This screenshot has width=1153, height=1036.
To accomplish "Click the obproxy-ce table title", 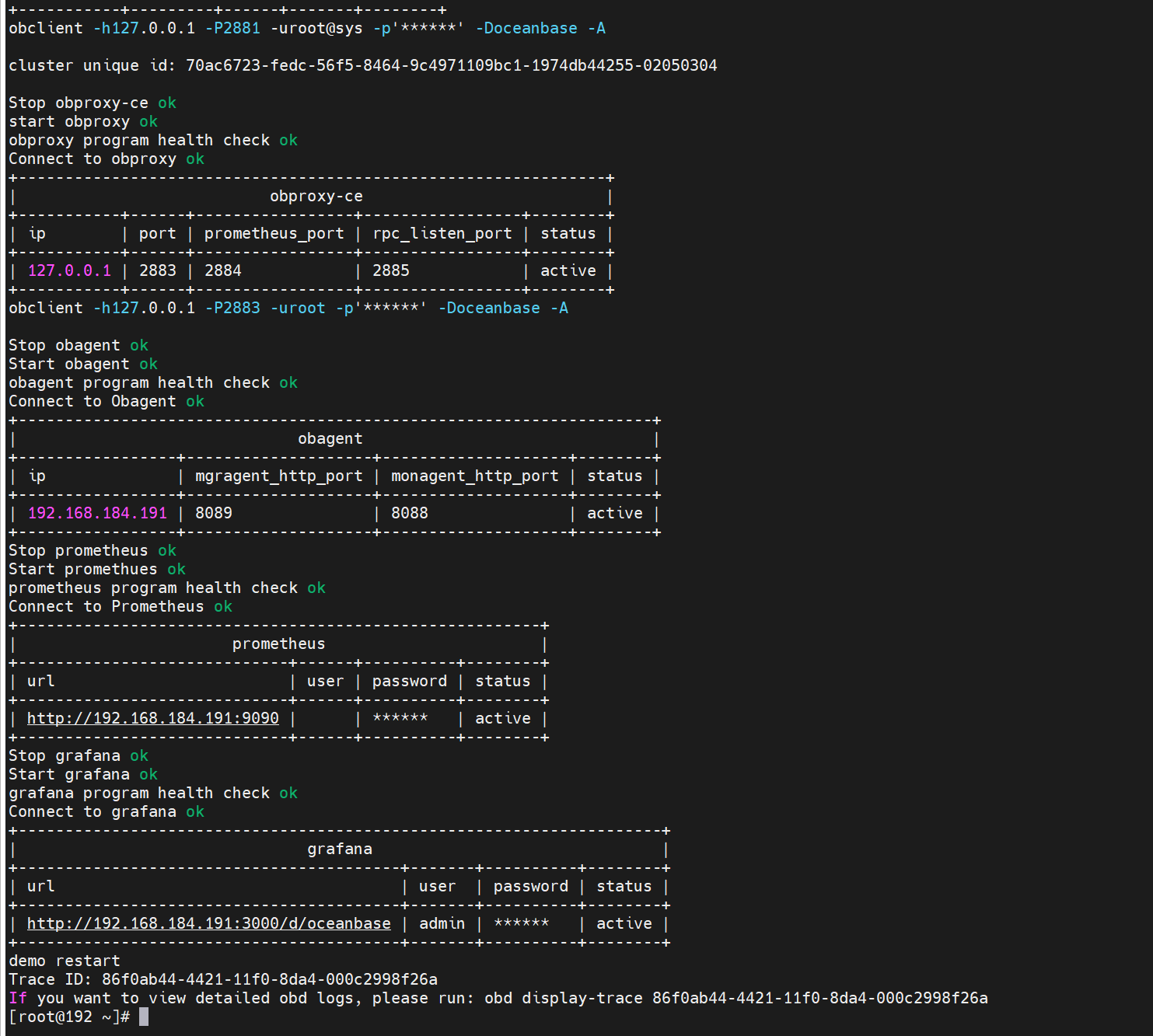I will [316, 196].
